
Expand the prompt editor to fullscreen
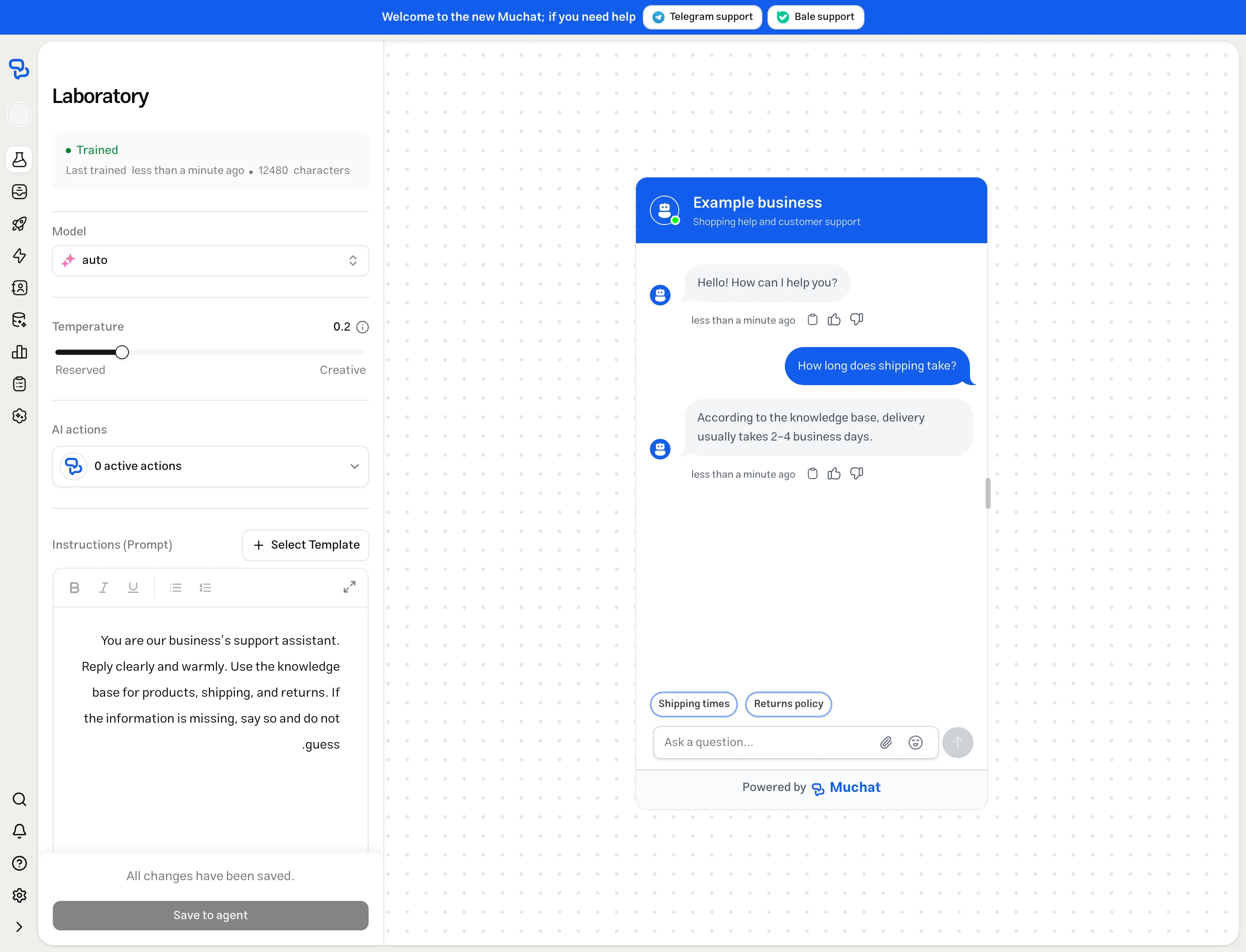[x=350, y=587]
